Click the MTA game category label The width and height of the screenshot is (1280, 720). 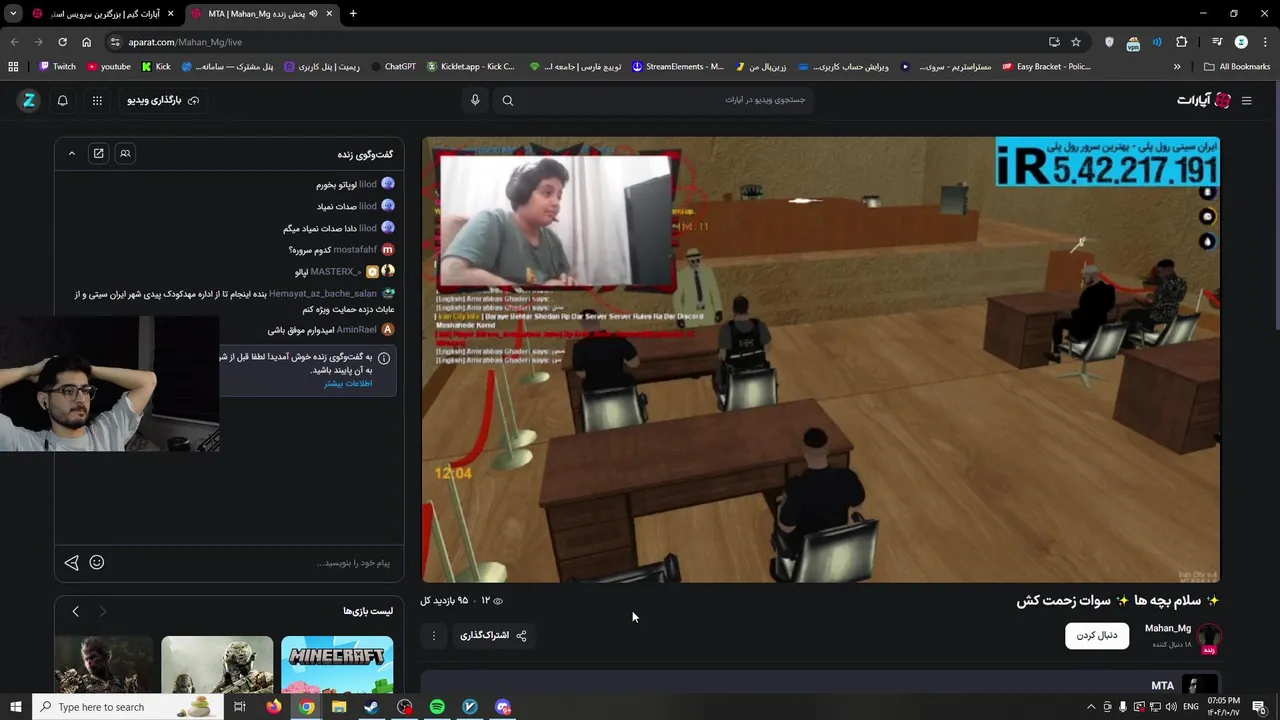tap(1162, 686)
